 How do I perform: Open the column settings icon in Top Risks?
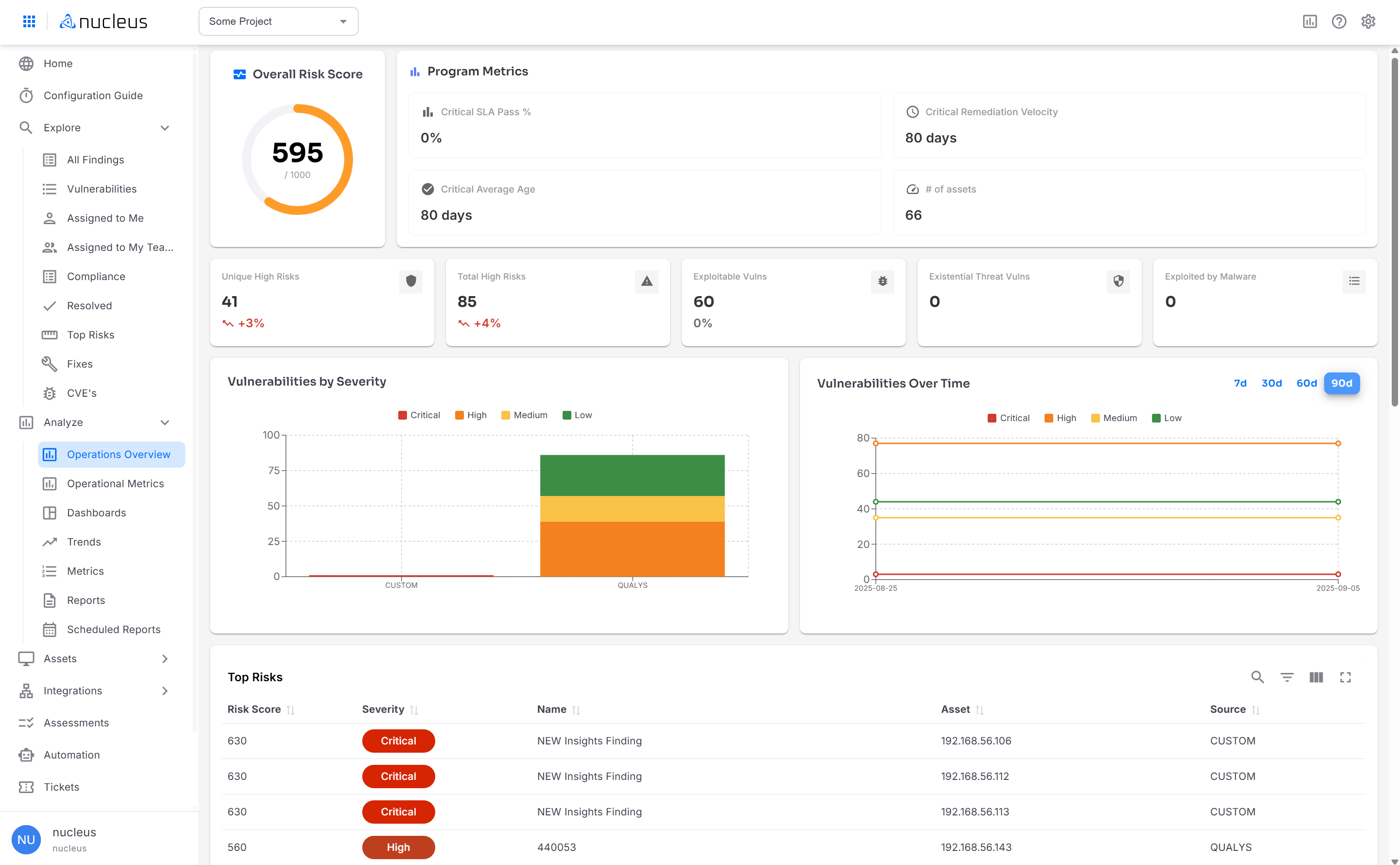tap(1316, 677)
